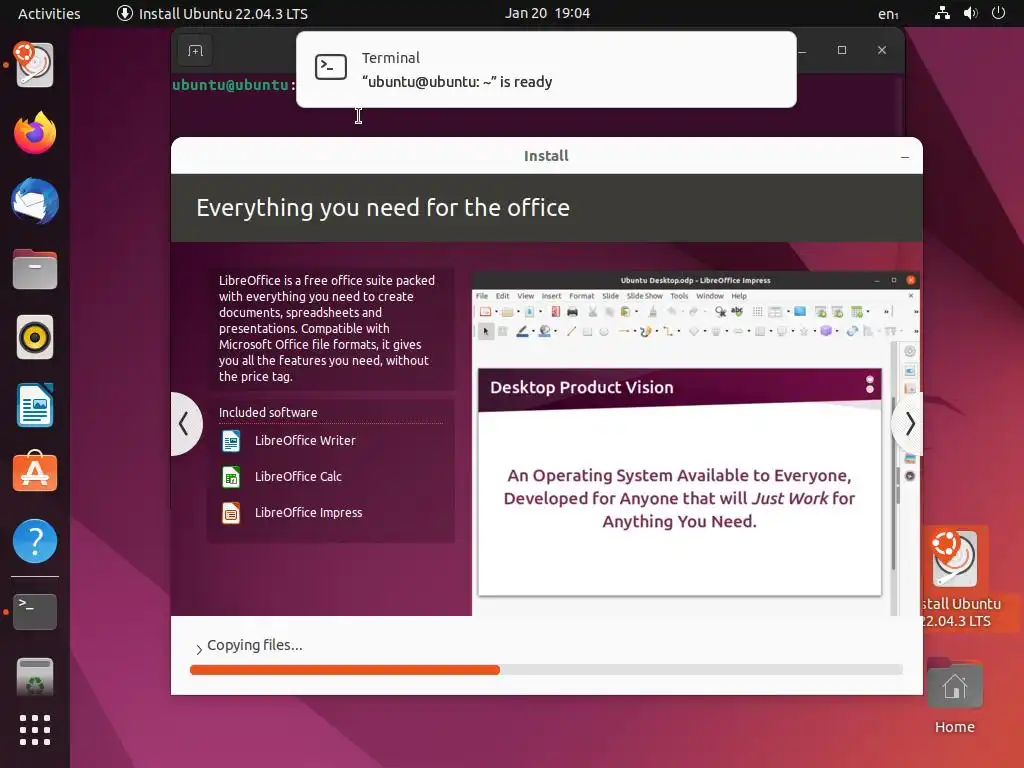
Task: Close the Terminal window
Action: coord(882,50)
